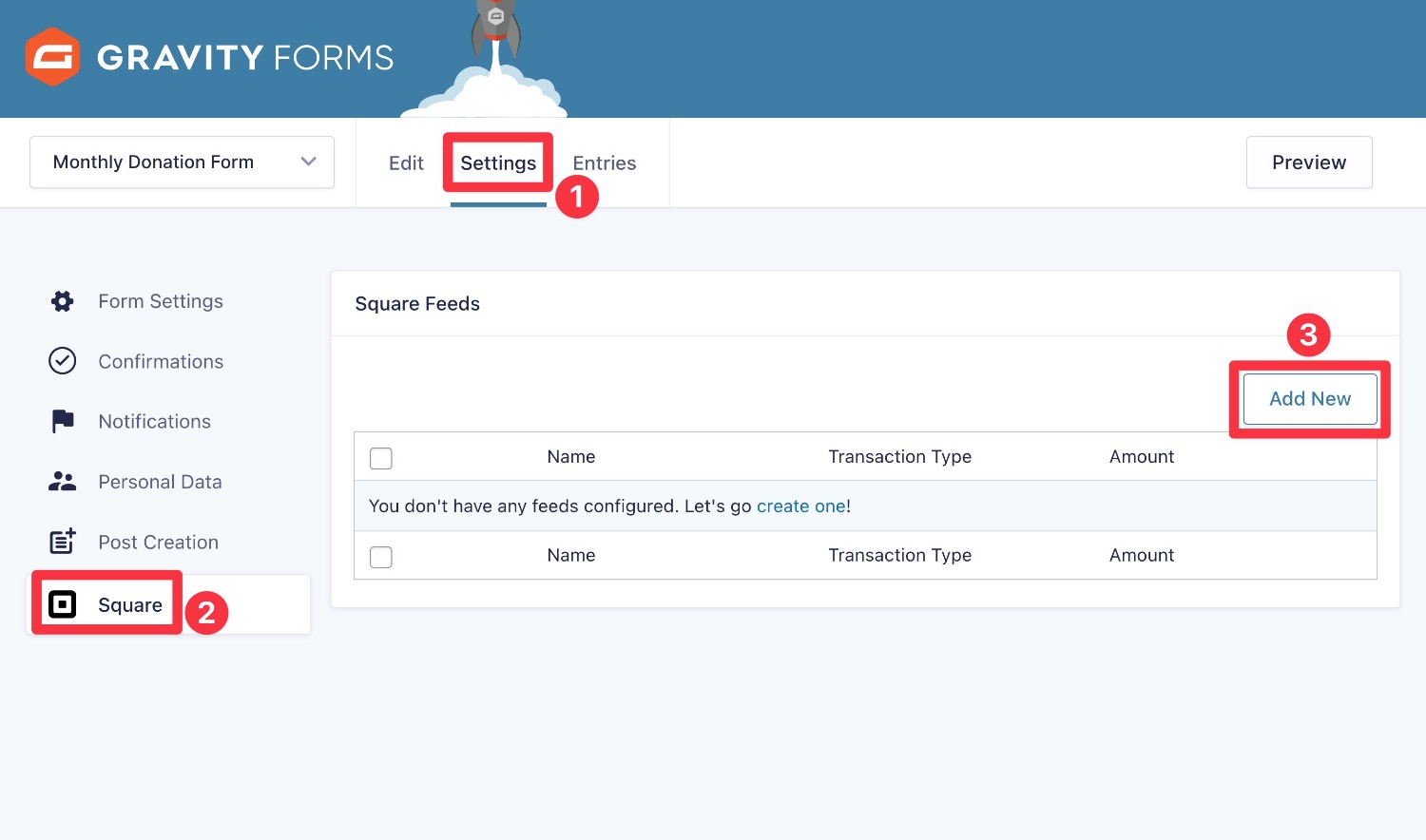Tick the select-all checkbox in table header
1426x840 pixels.
point(381,458)
